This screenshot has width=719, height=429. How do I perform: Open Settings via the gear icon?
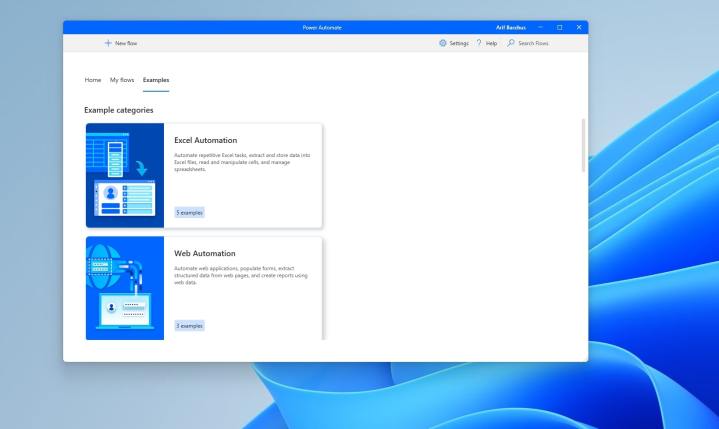442,43
